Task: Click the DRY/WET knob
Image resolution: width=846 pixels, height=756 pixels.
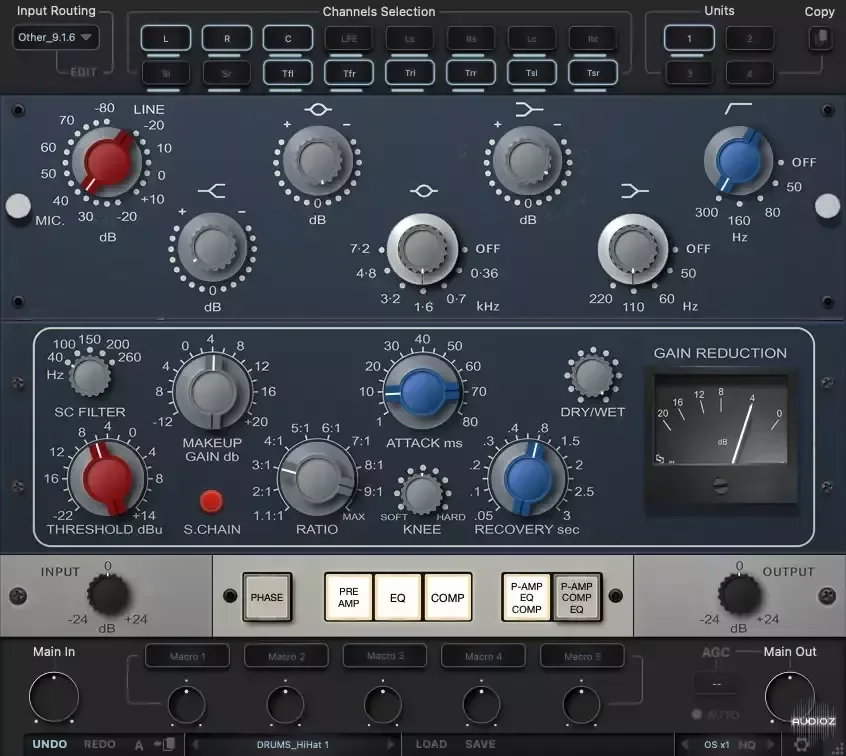Action: 592,376
